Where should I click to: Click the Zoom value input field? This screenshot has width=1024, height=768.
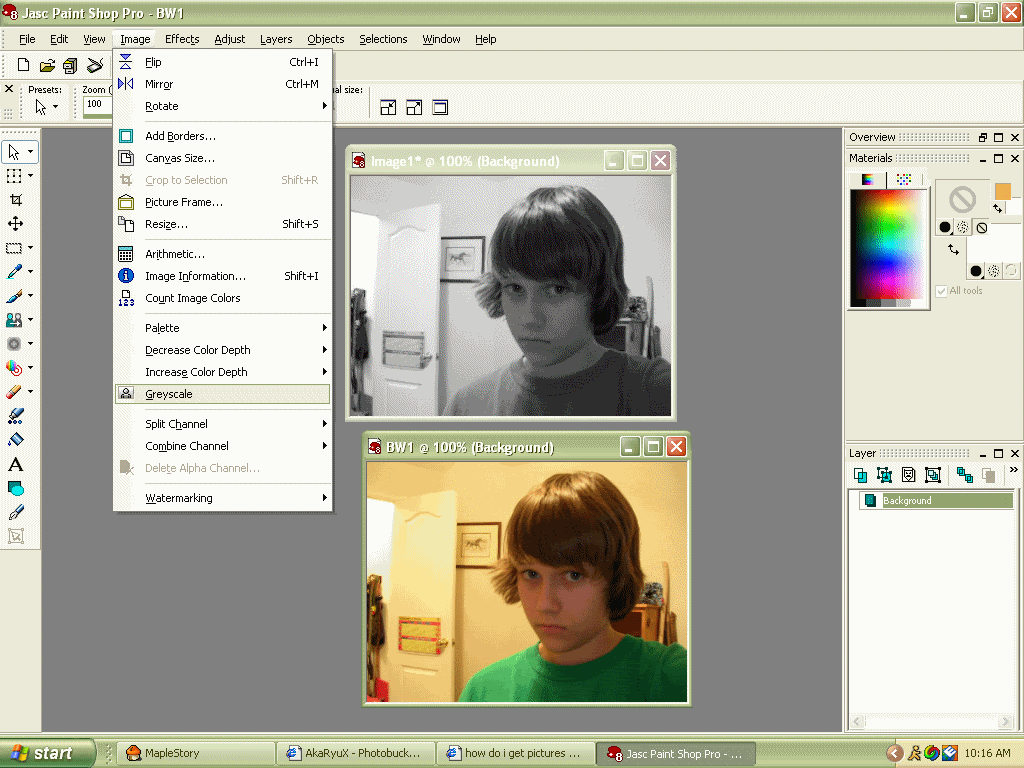(98, 104)
